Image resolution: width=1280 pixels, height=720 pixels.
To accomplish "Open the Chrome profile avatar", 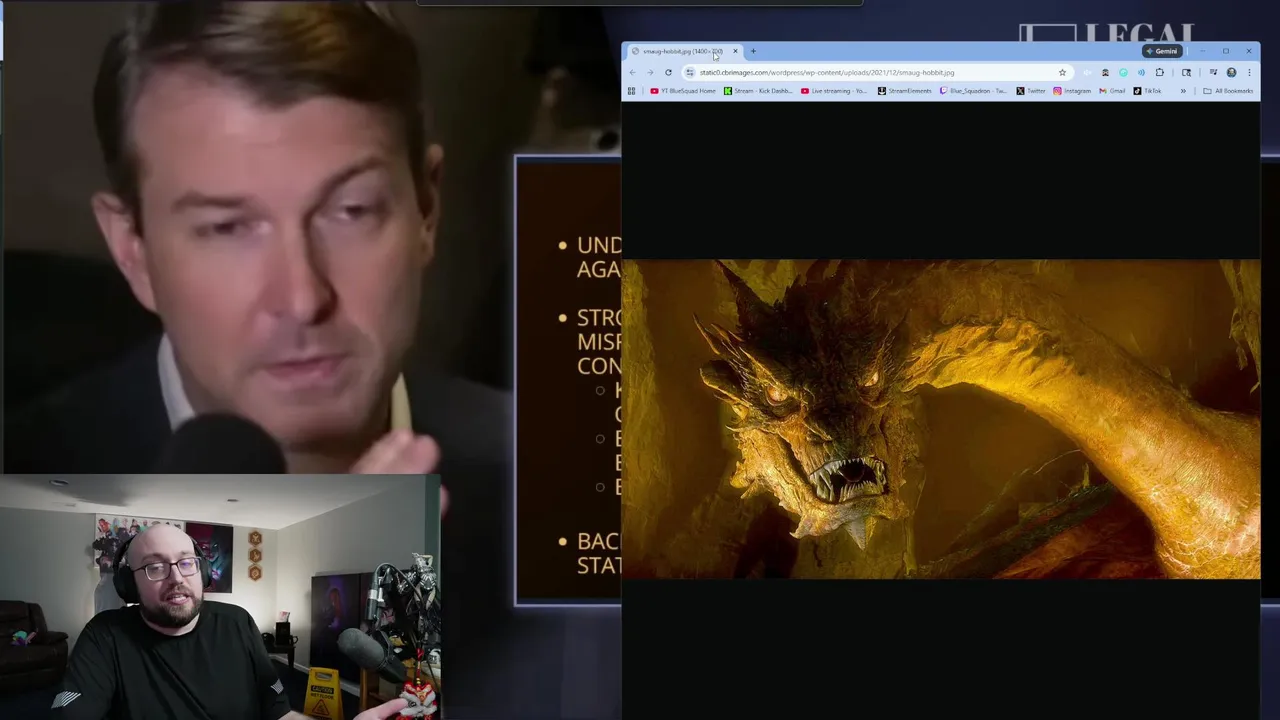I will pyautogui.click(x=1231, y=72).
